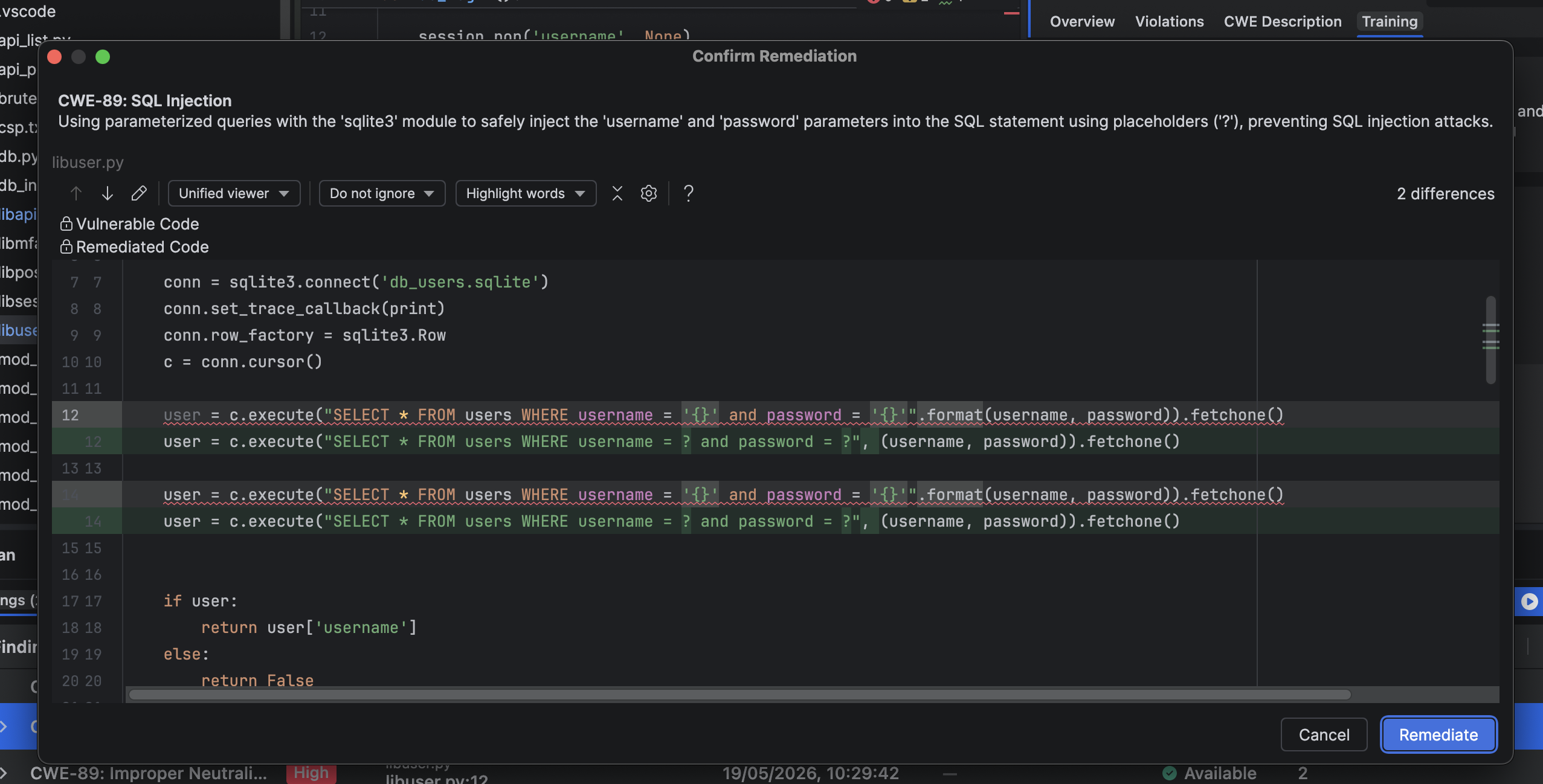1543x784 pixels.
Task: Switch to the Overview tab
Action: 1082,22
